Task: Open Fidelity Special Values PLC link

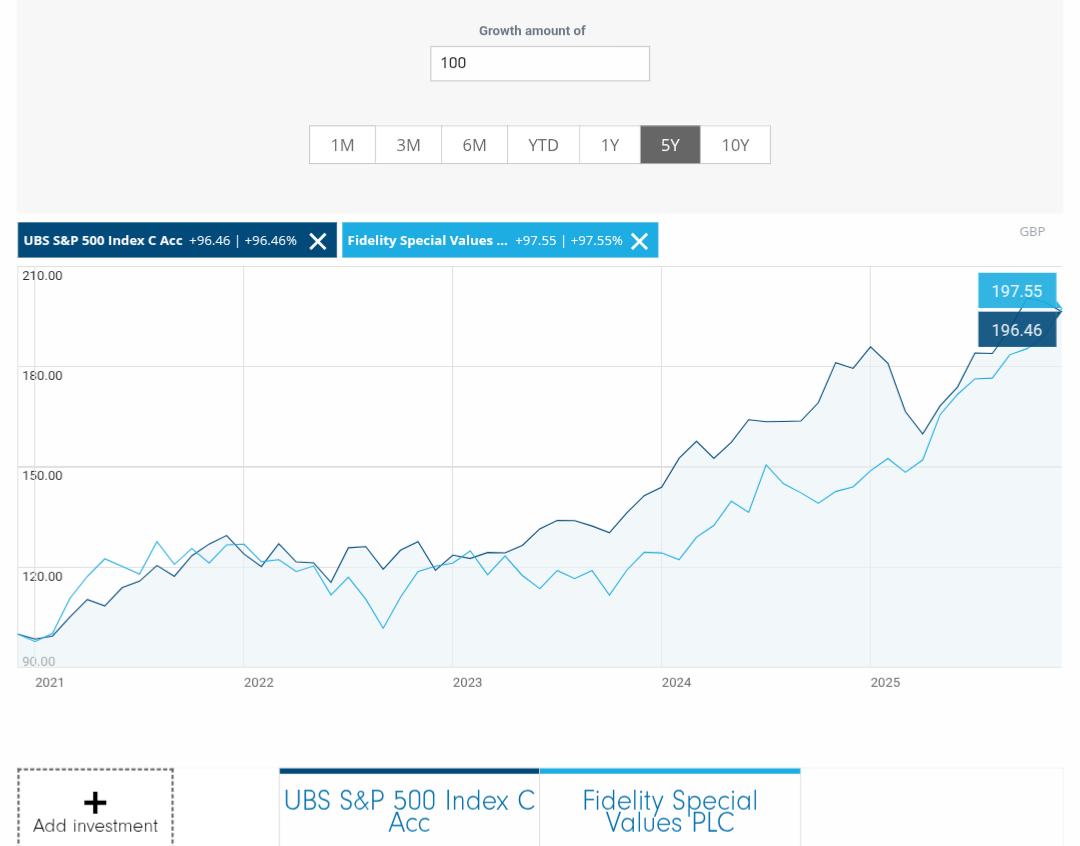Action: coord(670,812)
